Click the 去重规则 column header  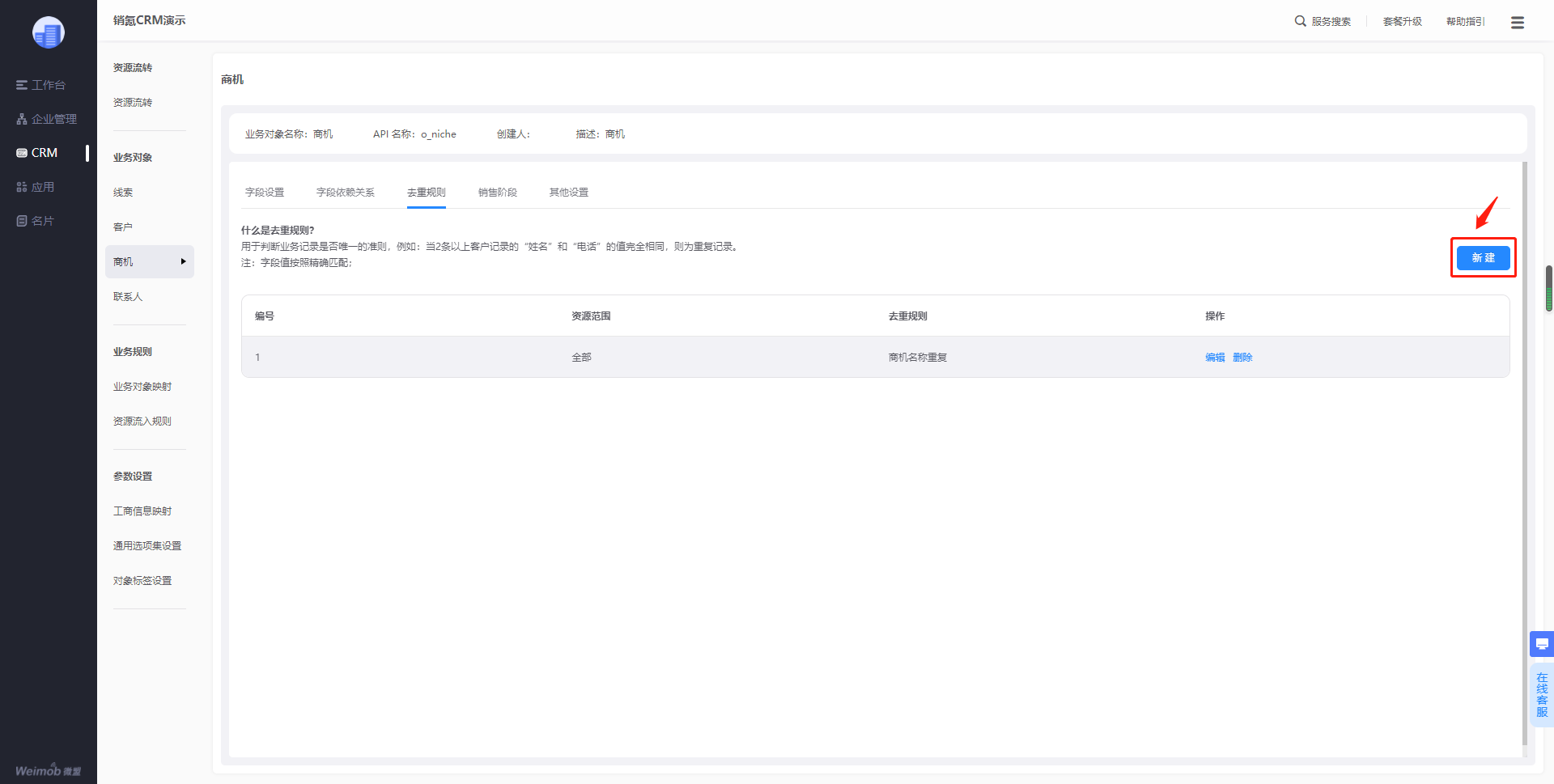pyautogui.click(x=908, y=316)
